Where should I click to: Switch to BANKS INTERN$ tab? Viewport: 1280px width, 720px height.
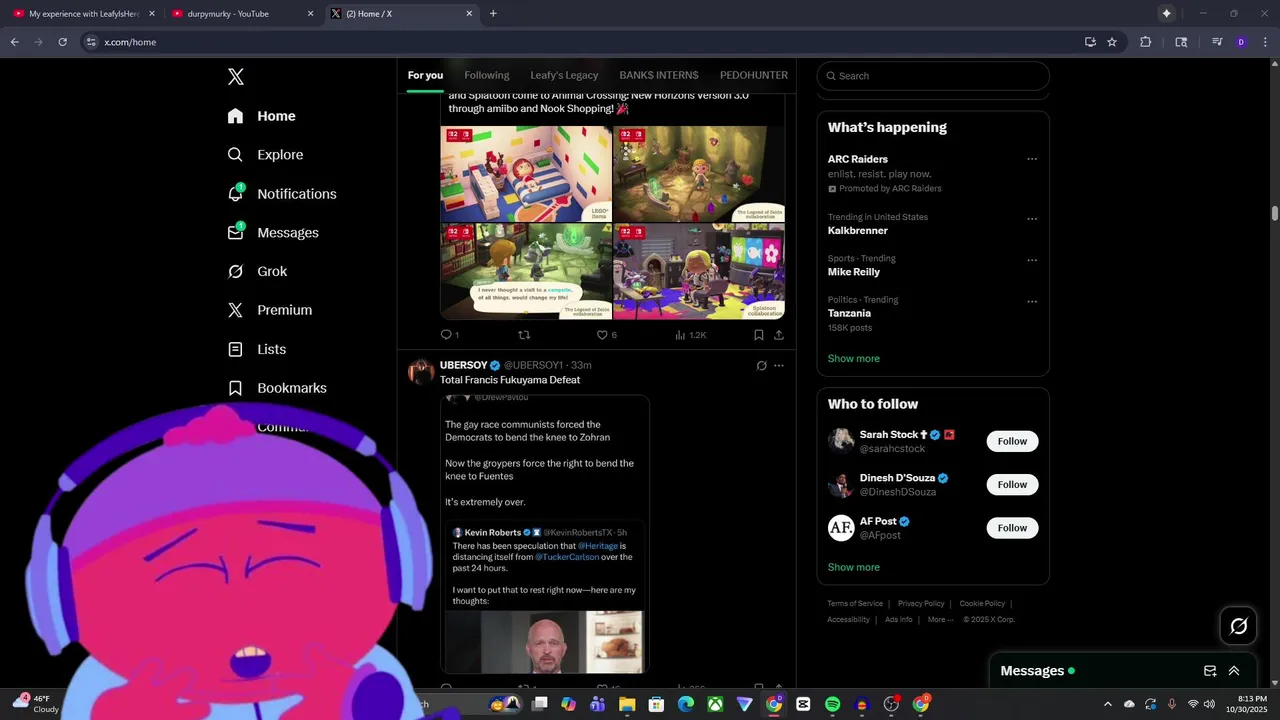pyautogui.click(x=659, y=75)
